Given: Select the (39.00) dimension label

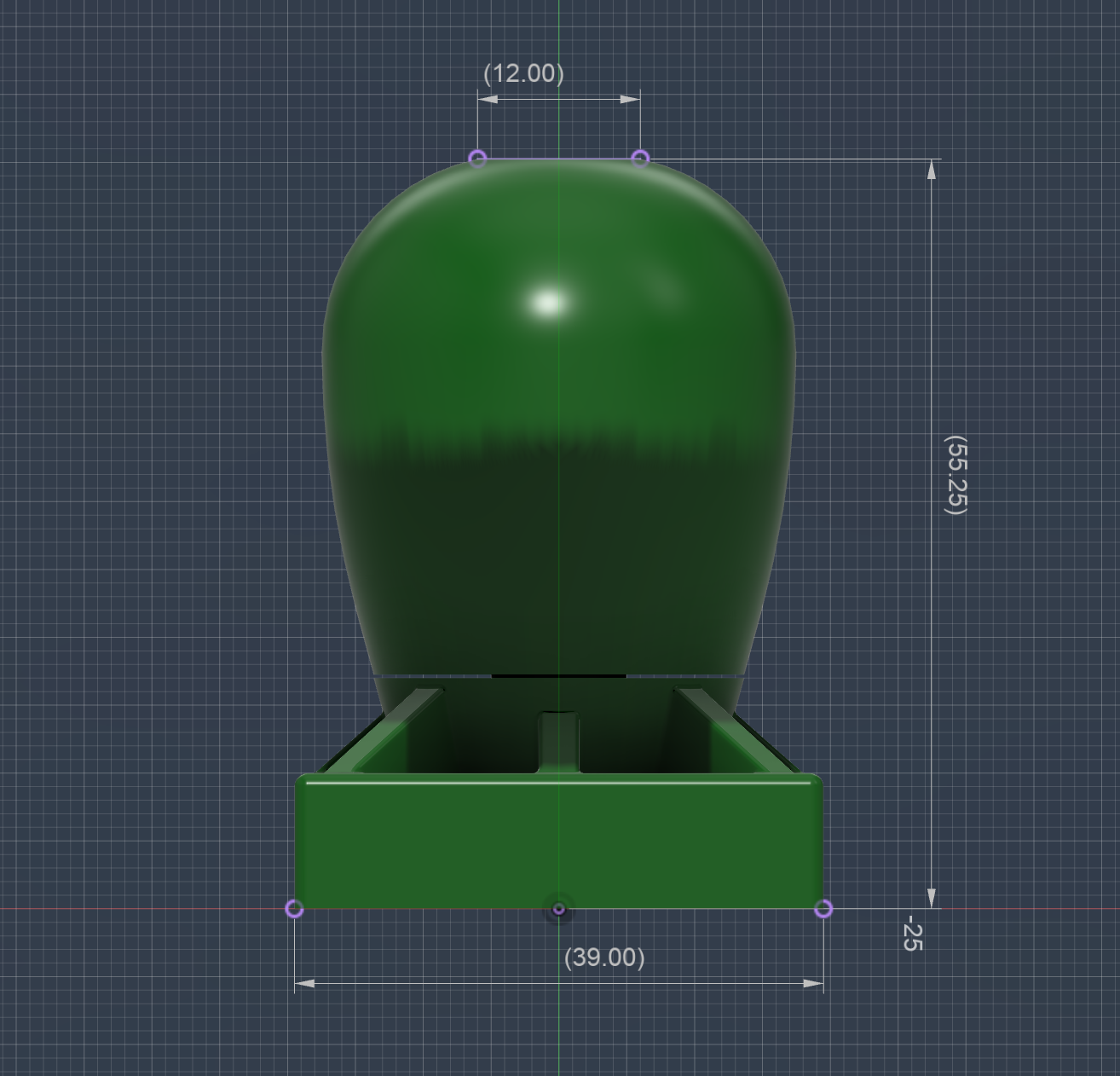Looking at the screenshot, I should [x=604, y=957].
